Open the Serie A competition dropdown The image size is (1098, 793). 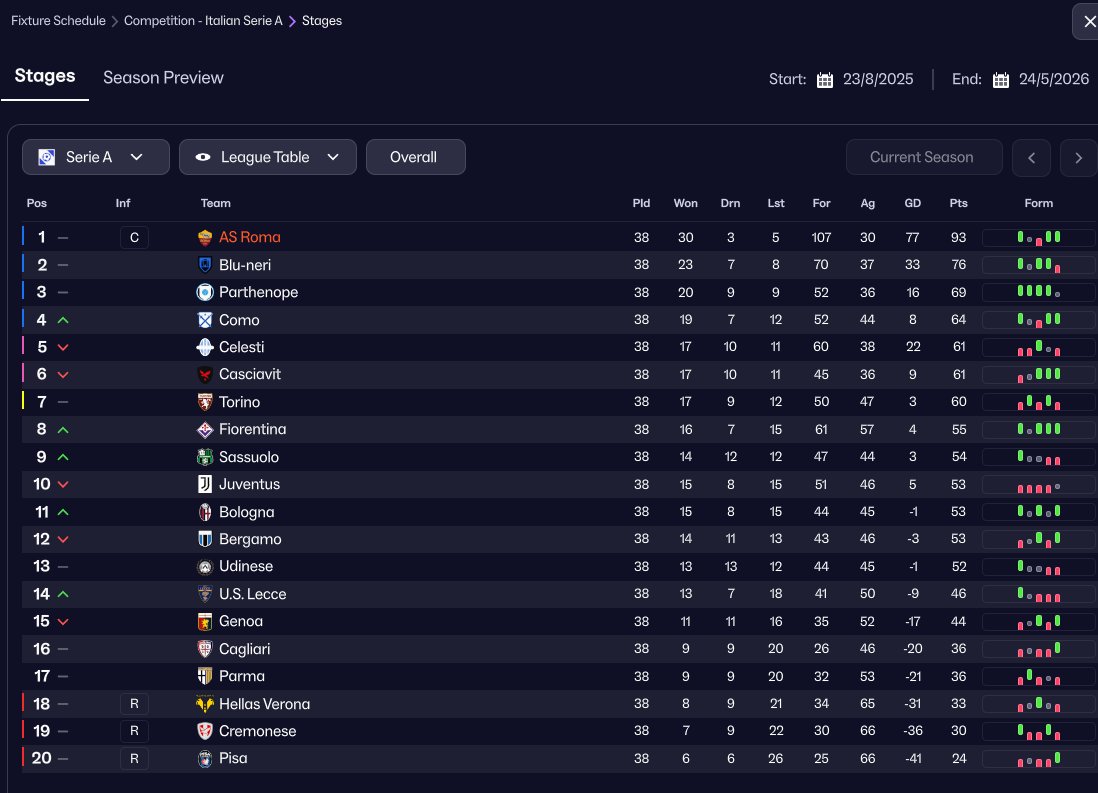coord(90,157)
